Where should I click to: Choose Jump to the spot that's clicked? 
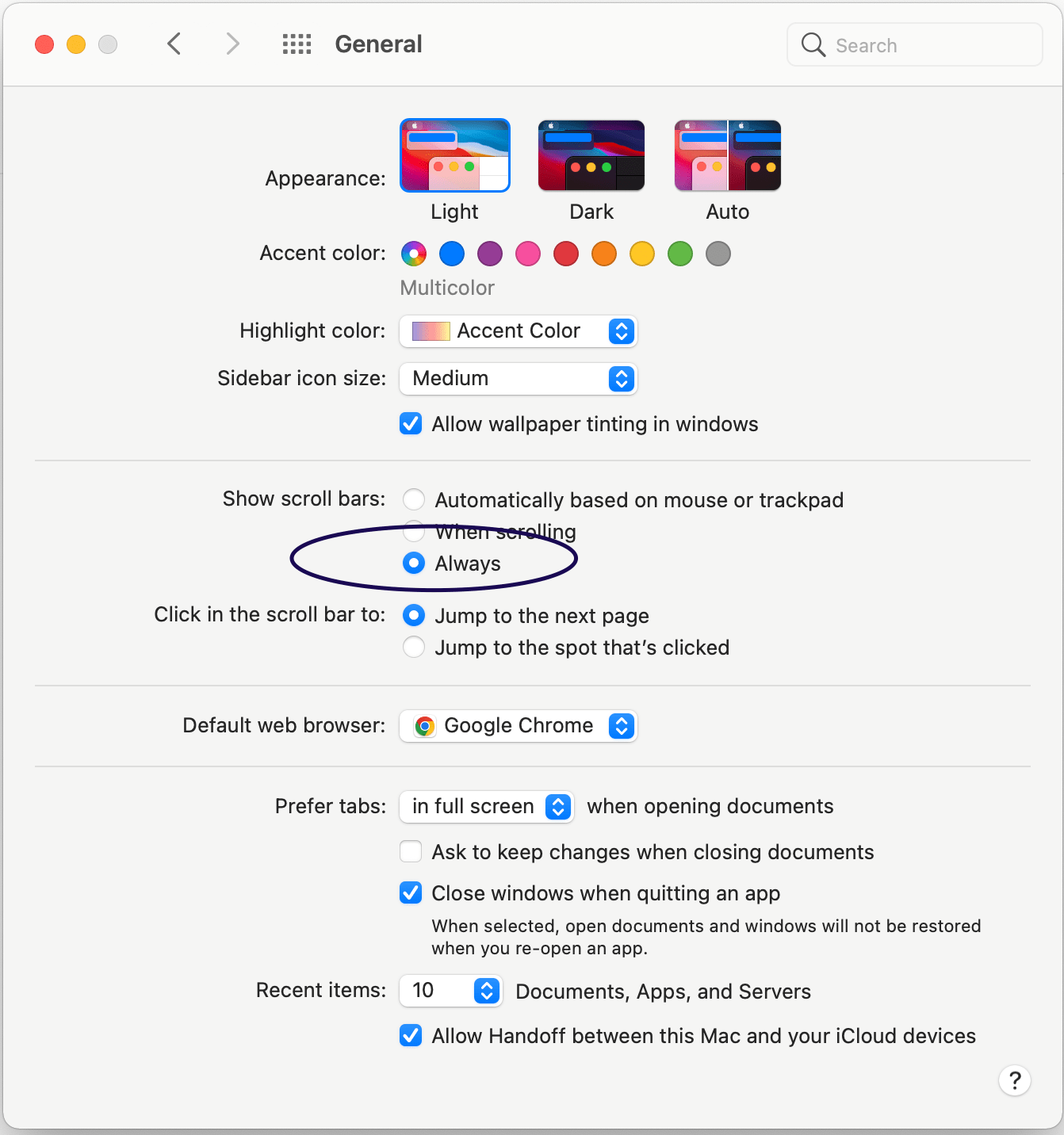click(x=414, y=647)
